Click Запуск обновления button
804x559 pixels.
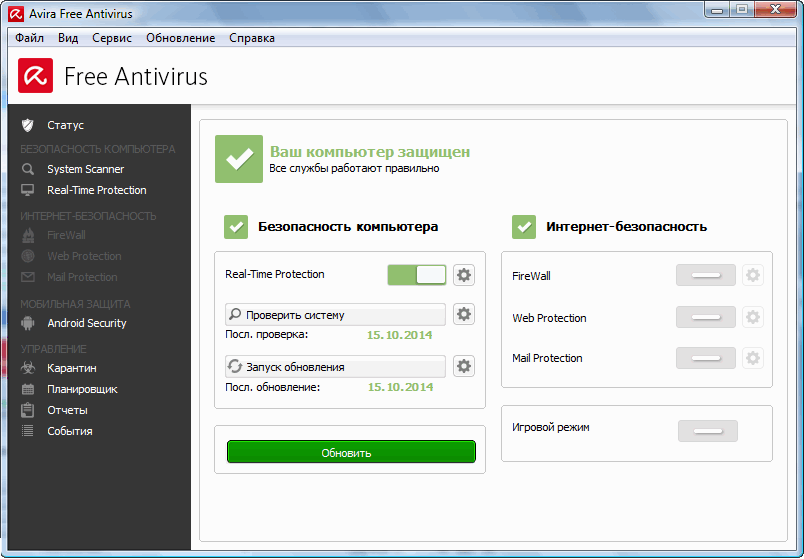click(335, 367)
